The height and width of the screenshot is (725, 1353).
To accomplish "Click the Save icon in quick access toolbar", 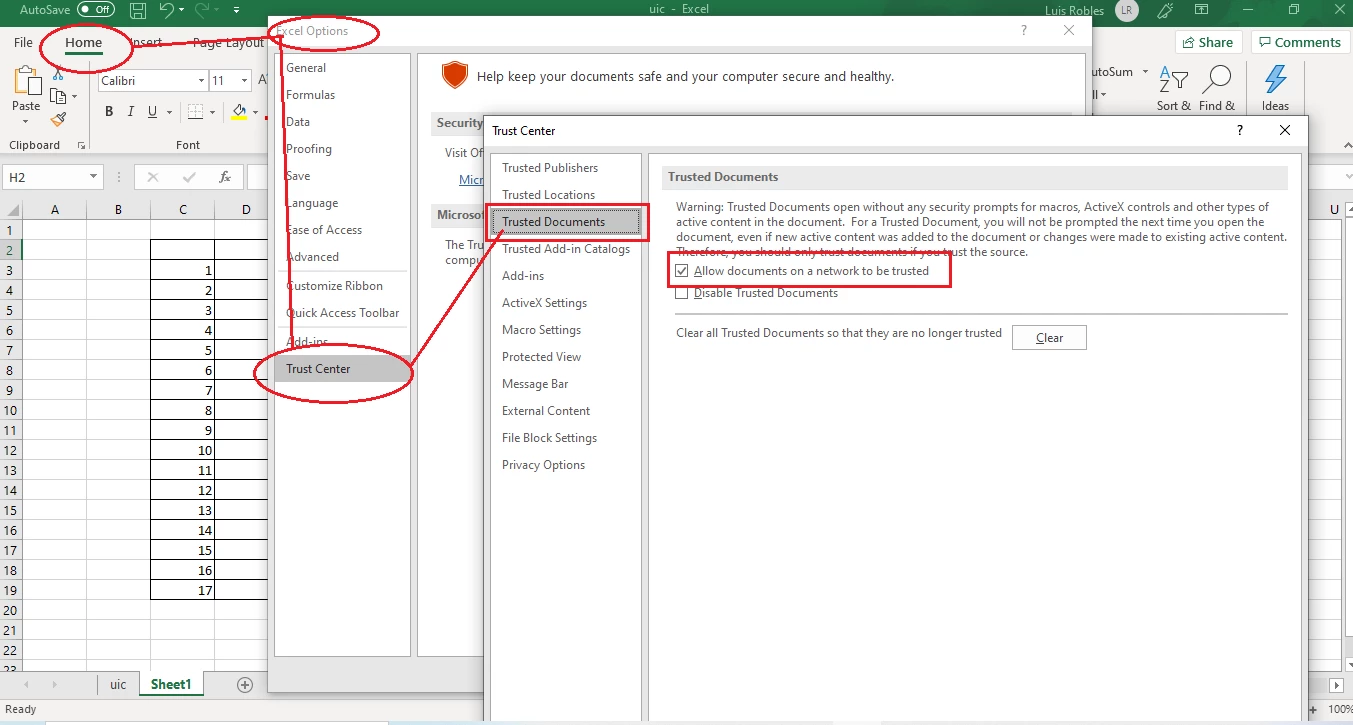I will click(x=138, y=10).
